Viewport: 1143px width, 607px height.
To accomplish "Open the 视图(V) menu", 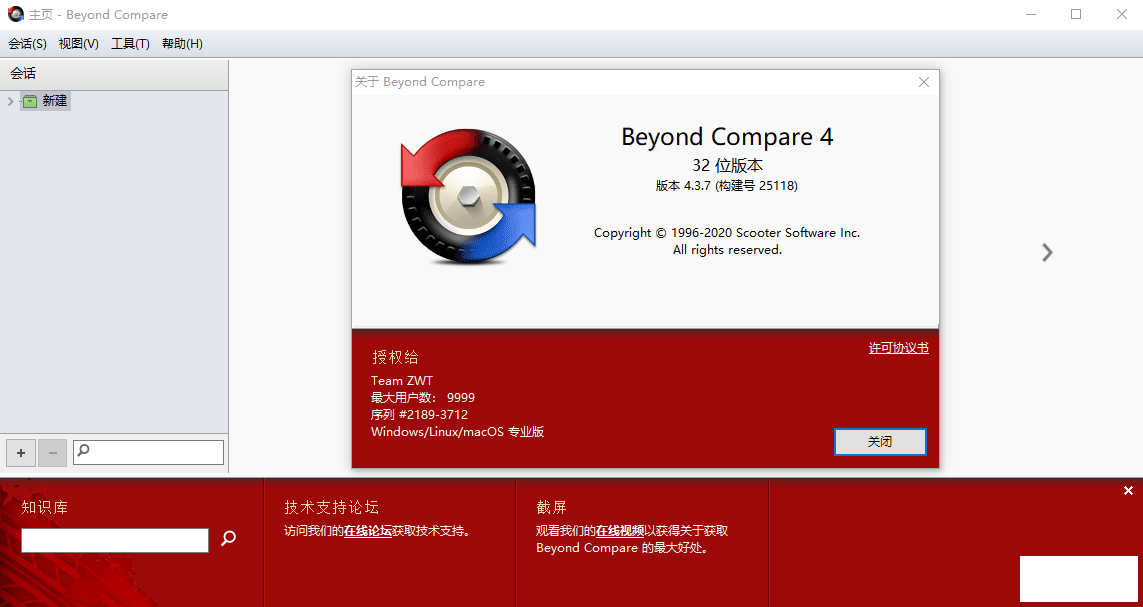I will point(79,44).
